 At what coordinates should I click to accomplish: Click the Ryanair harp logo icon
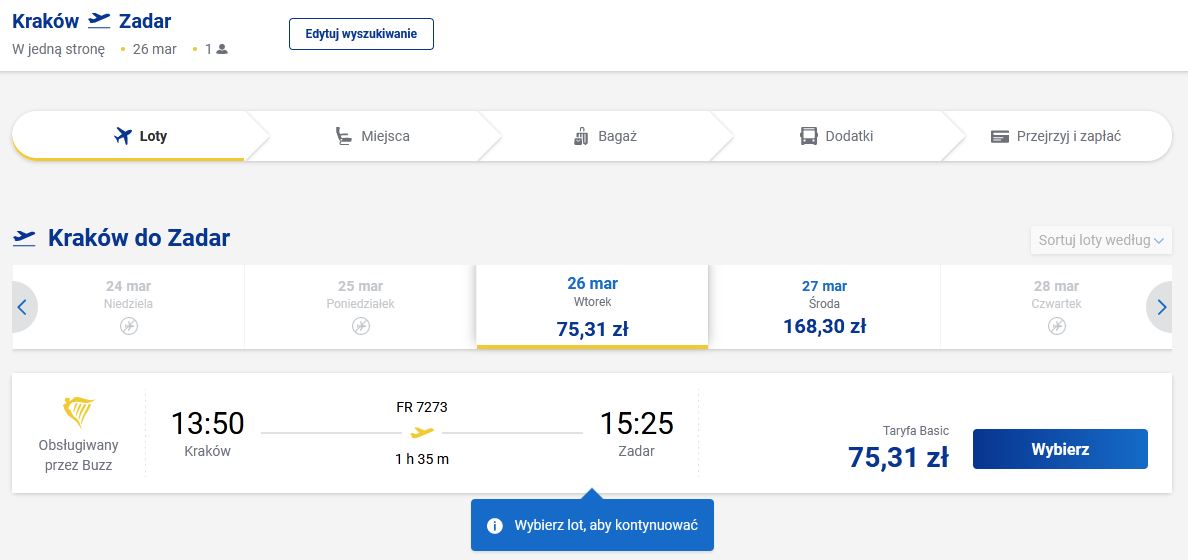point(78,412)
